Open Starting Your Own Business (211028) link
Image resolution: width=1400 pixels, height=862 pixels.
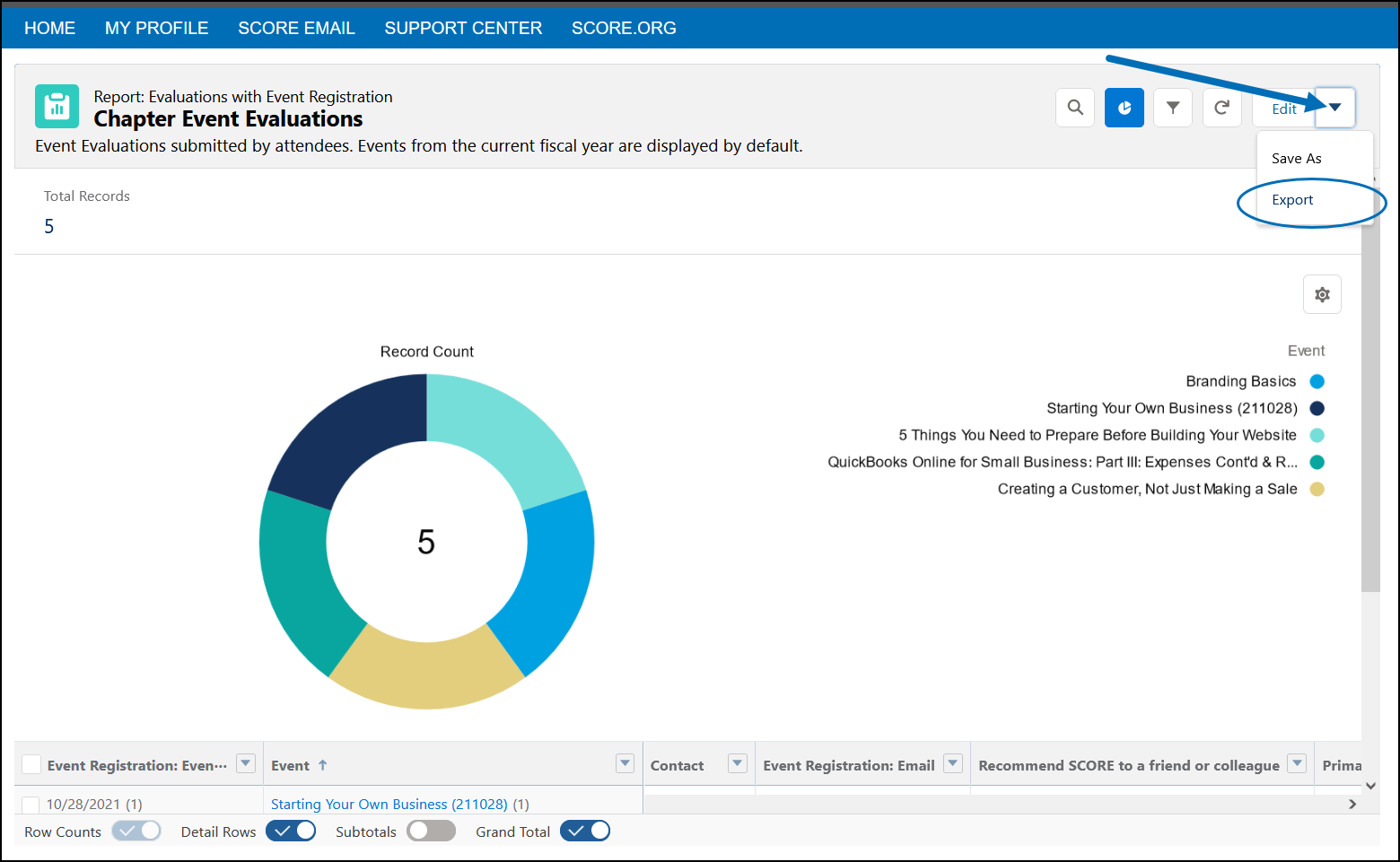coord(389,805)
